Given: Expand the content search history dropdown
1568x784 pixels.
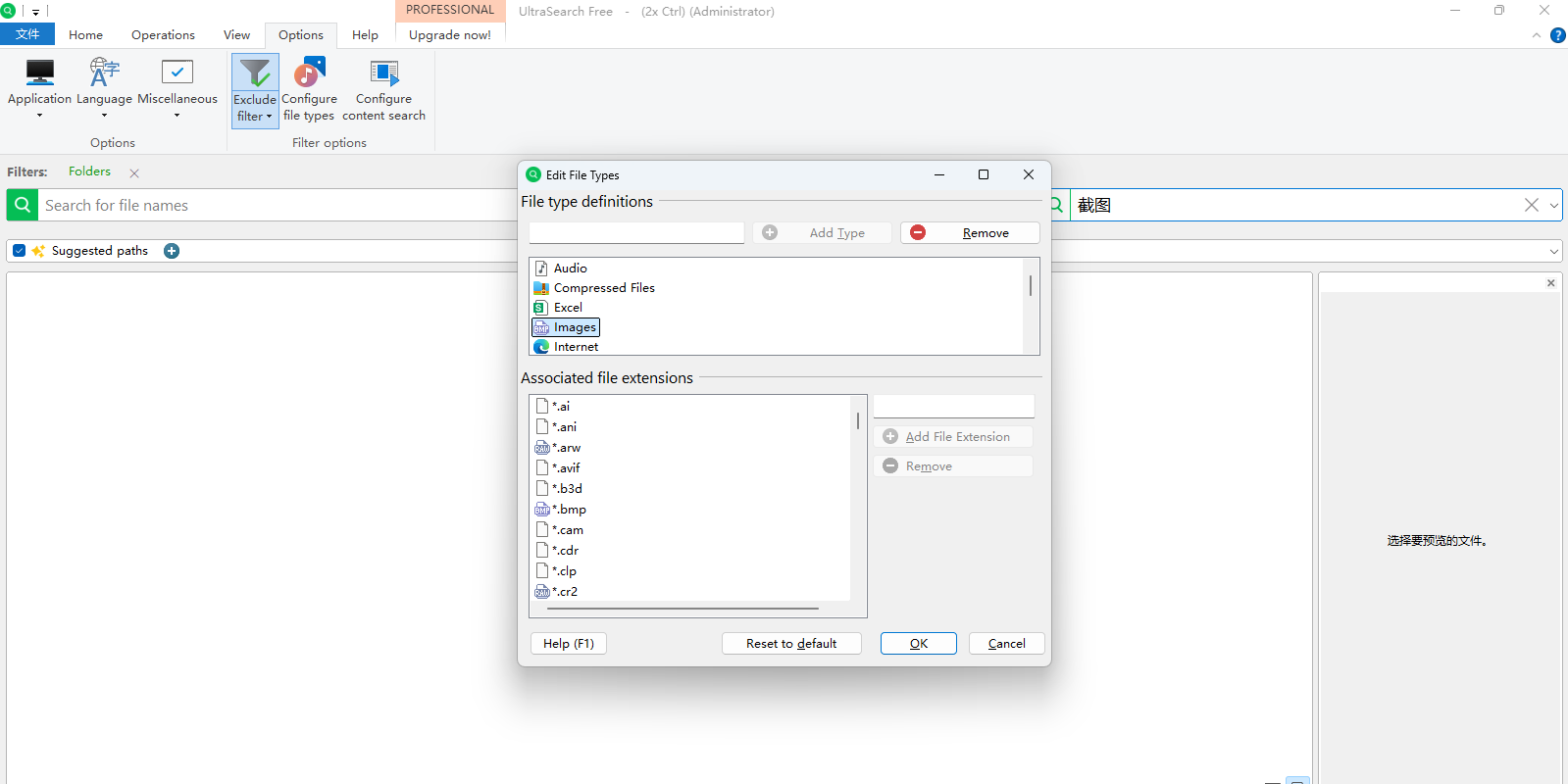Looking at the screenshot, I should [x=1553, y=206].
